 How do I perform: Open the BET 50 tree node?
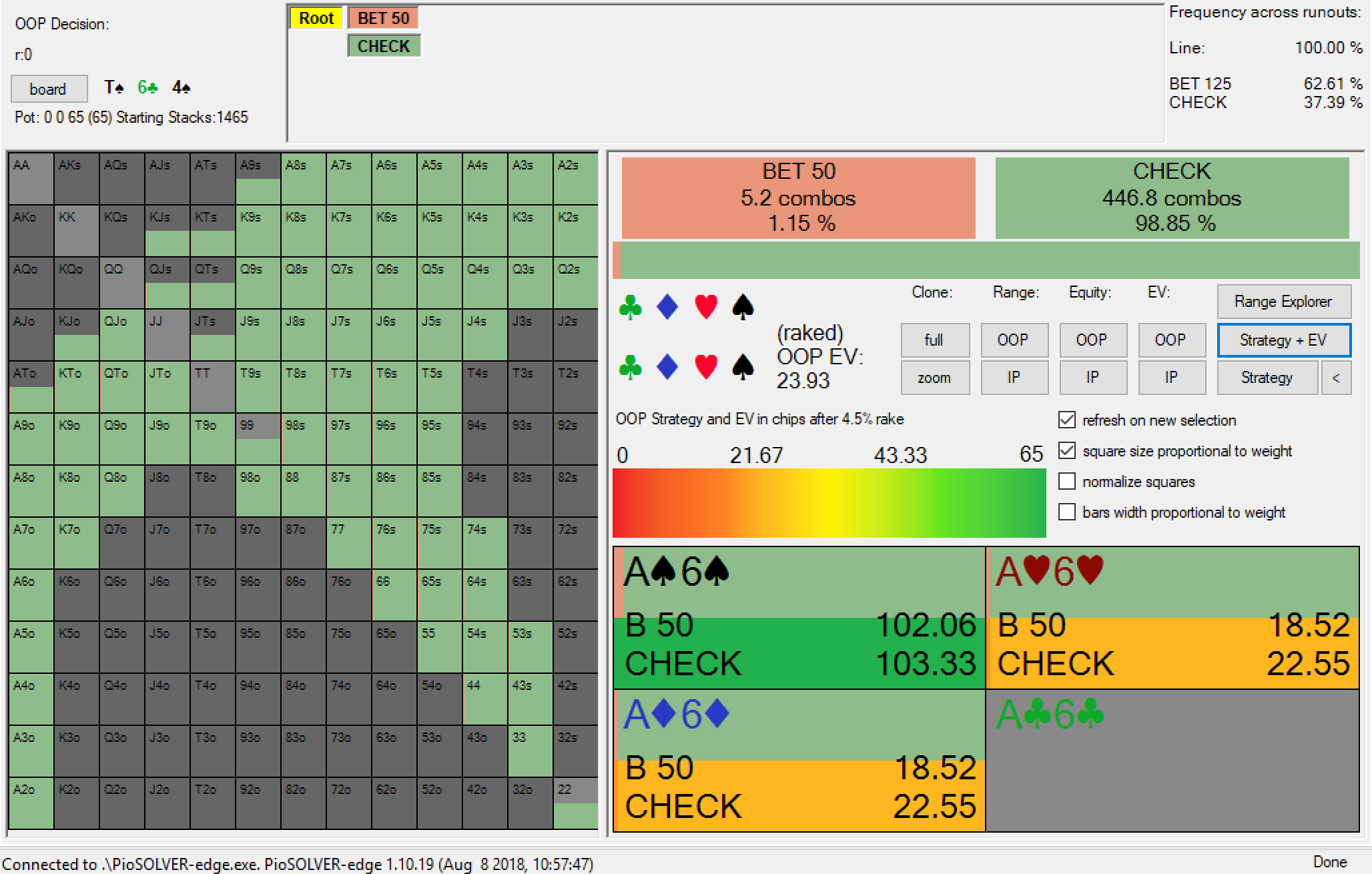pyautogui.click(x=383, y=18)
